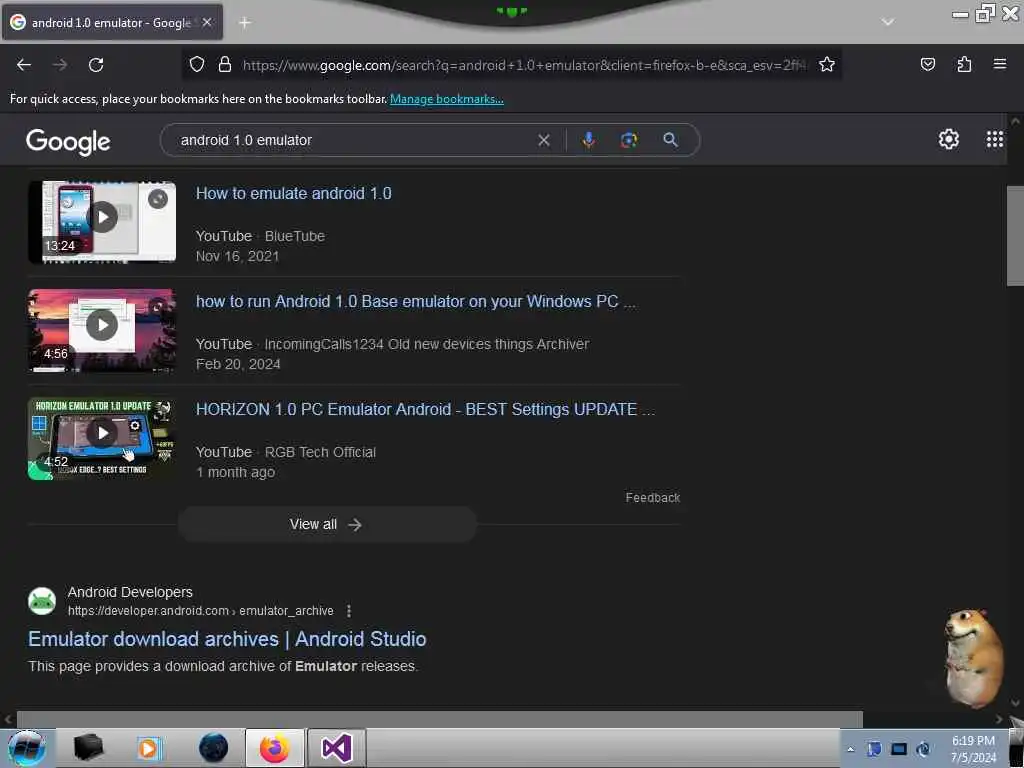
Task: Click the Android Developers site name
Action: 130,592
